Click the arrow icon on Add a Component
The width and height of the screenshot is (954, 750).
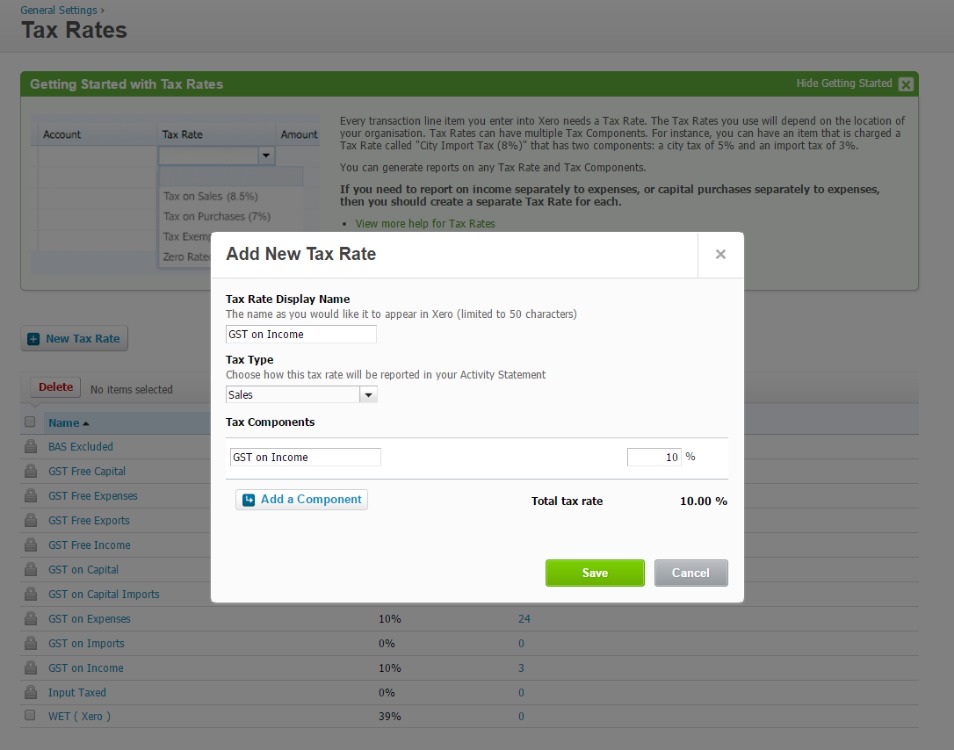(x=249, y=500)
